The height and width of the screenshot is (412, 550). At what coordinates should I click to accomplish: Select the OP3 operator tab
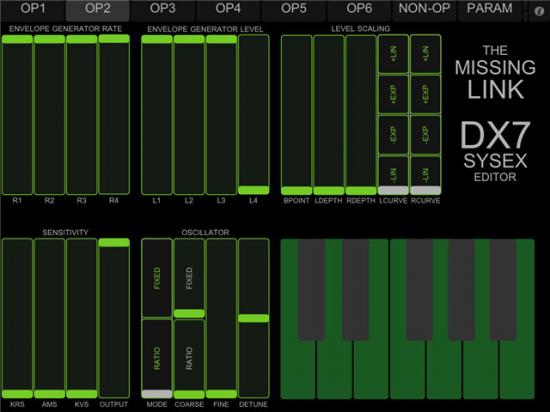click(x=162, y=9)
